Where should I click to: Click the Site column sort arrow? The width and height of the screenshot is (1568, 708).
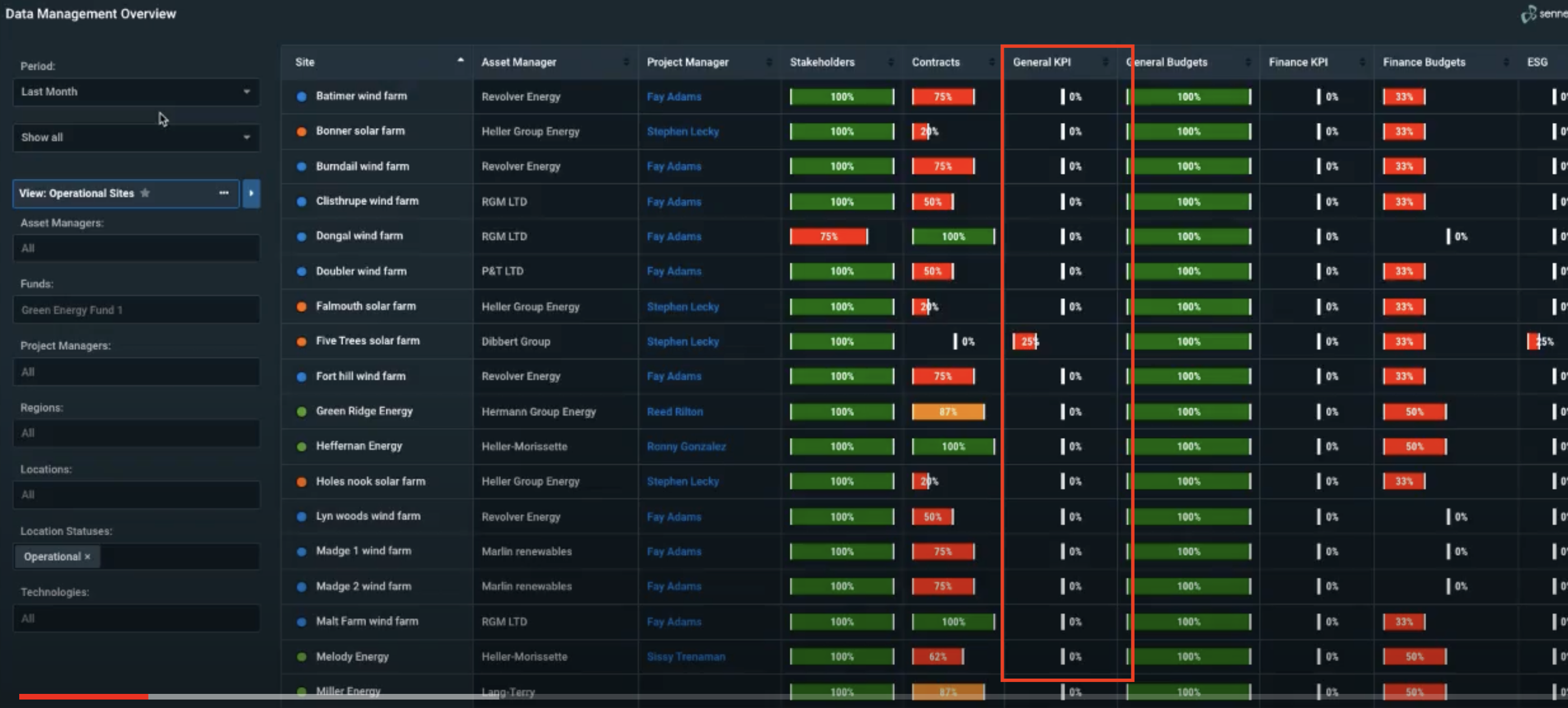tap(460, 60)
